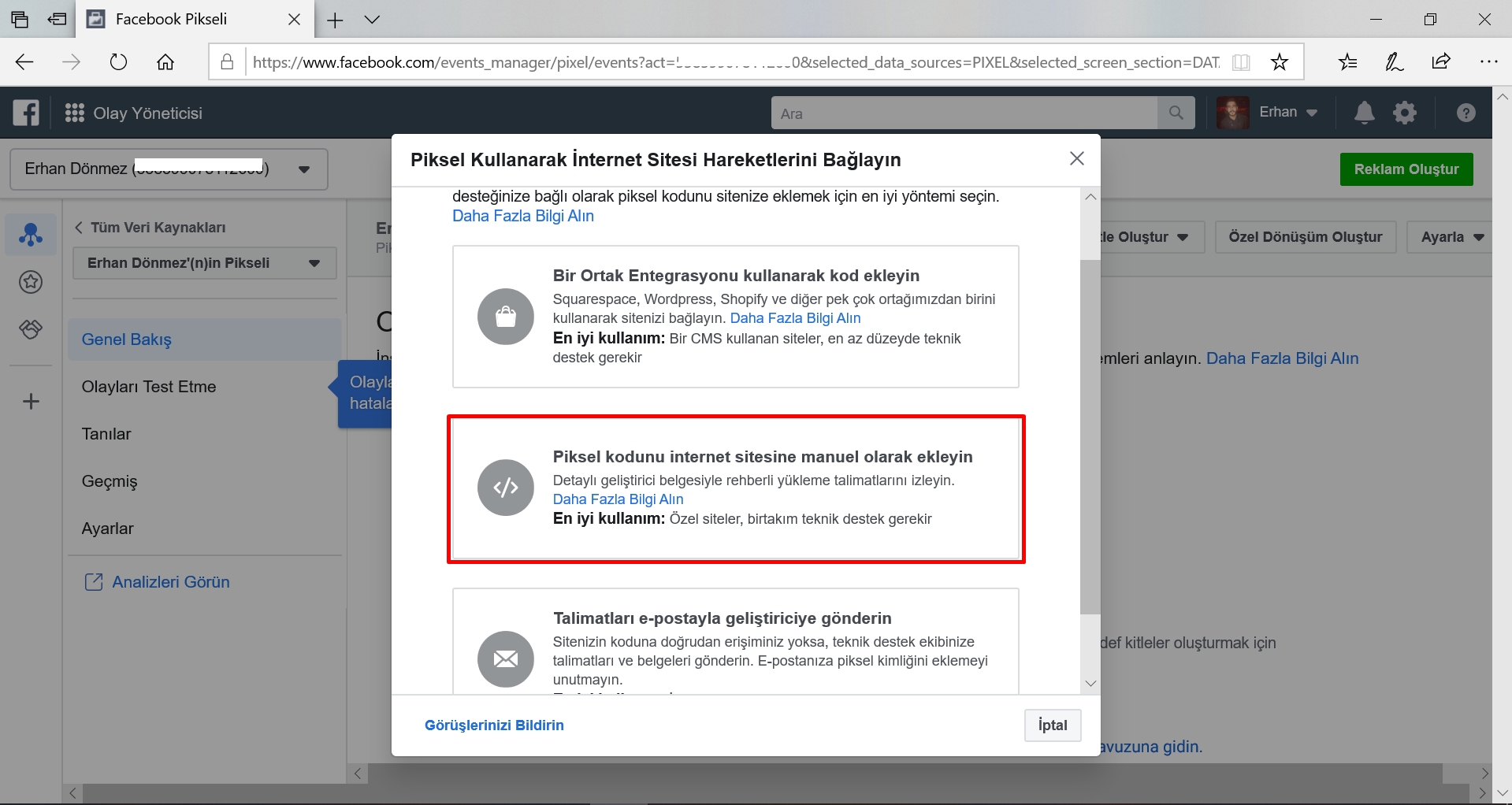The height and width of the screenshot is (805, 1512).
Task: Click the search magnifier button
Action: [x=1176, y=113]
